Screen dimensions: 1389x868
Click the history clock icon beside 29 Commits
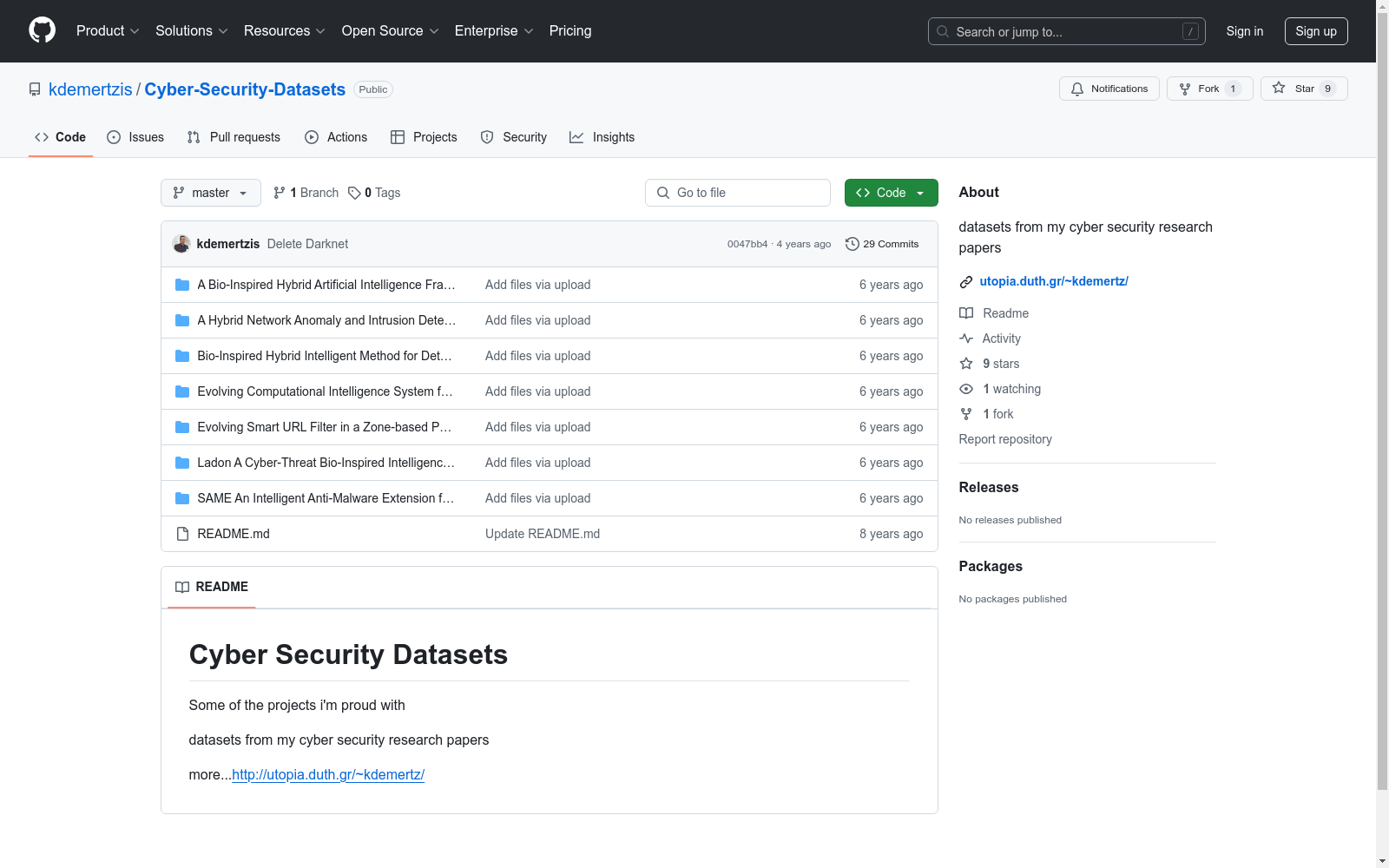pyautogui.click(x=852, y=244)
